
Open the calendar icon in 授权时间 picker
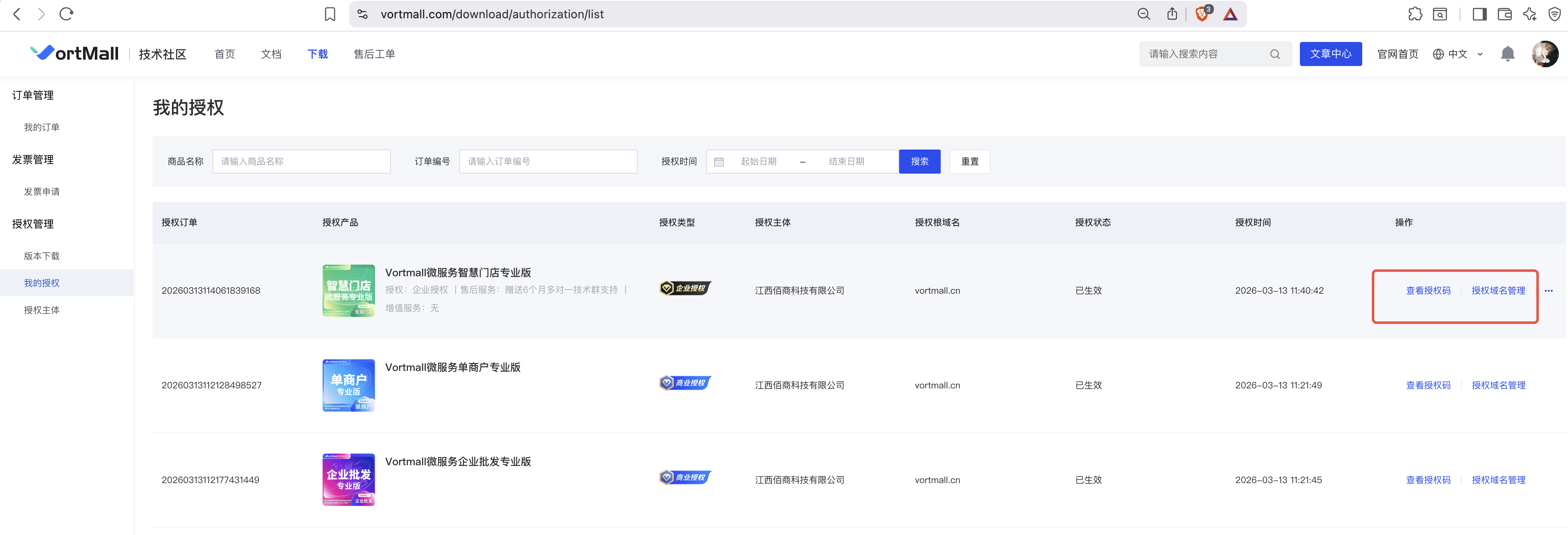click(x=719, y=162)
